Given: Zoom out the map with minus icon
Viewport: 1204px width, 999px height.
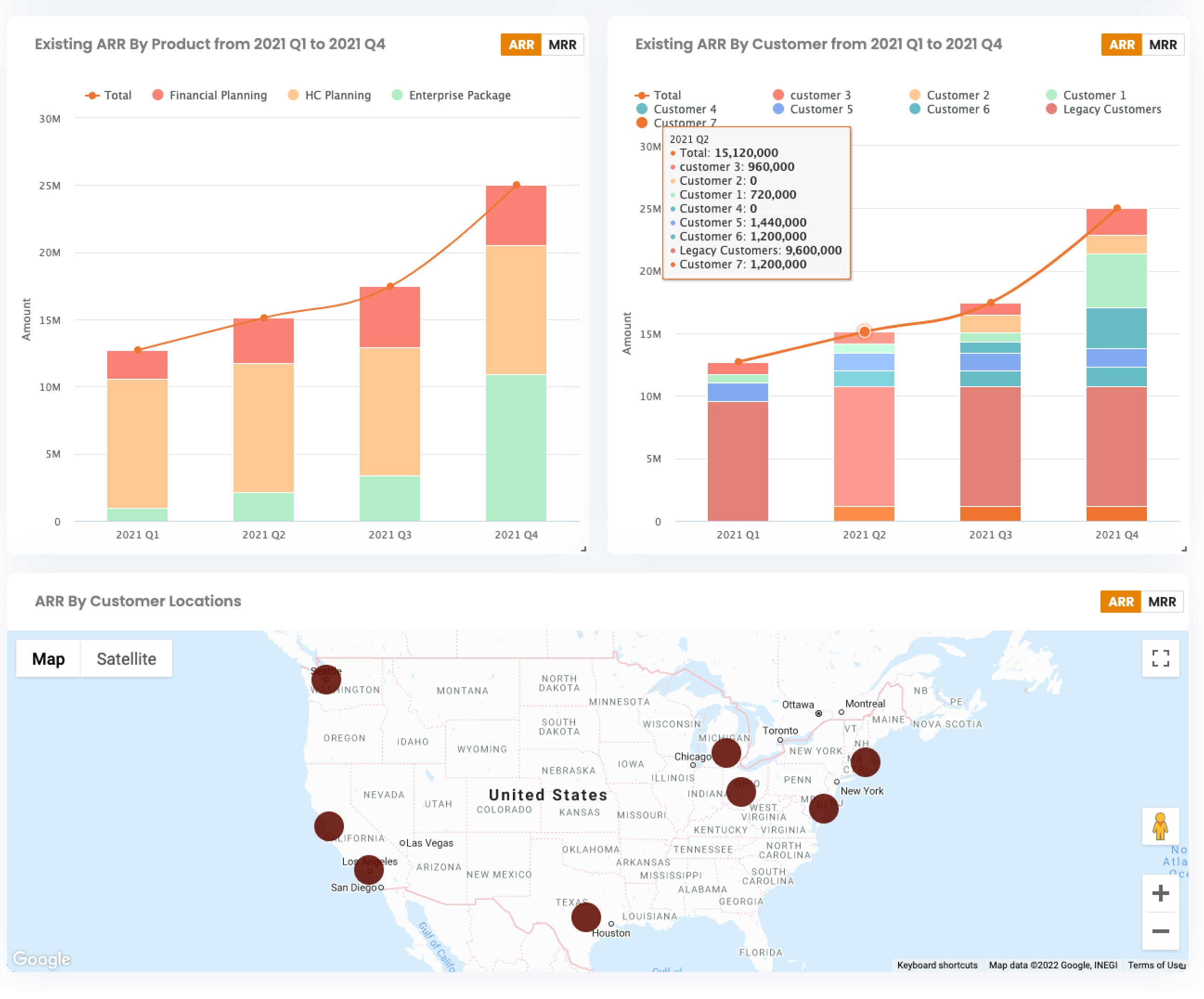Looking at the screenshot, I should coord(1160,931).
